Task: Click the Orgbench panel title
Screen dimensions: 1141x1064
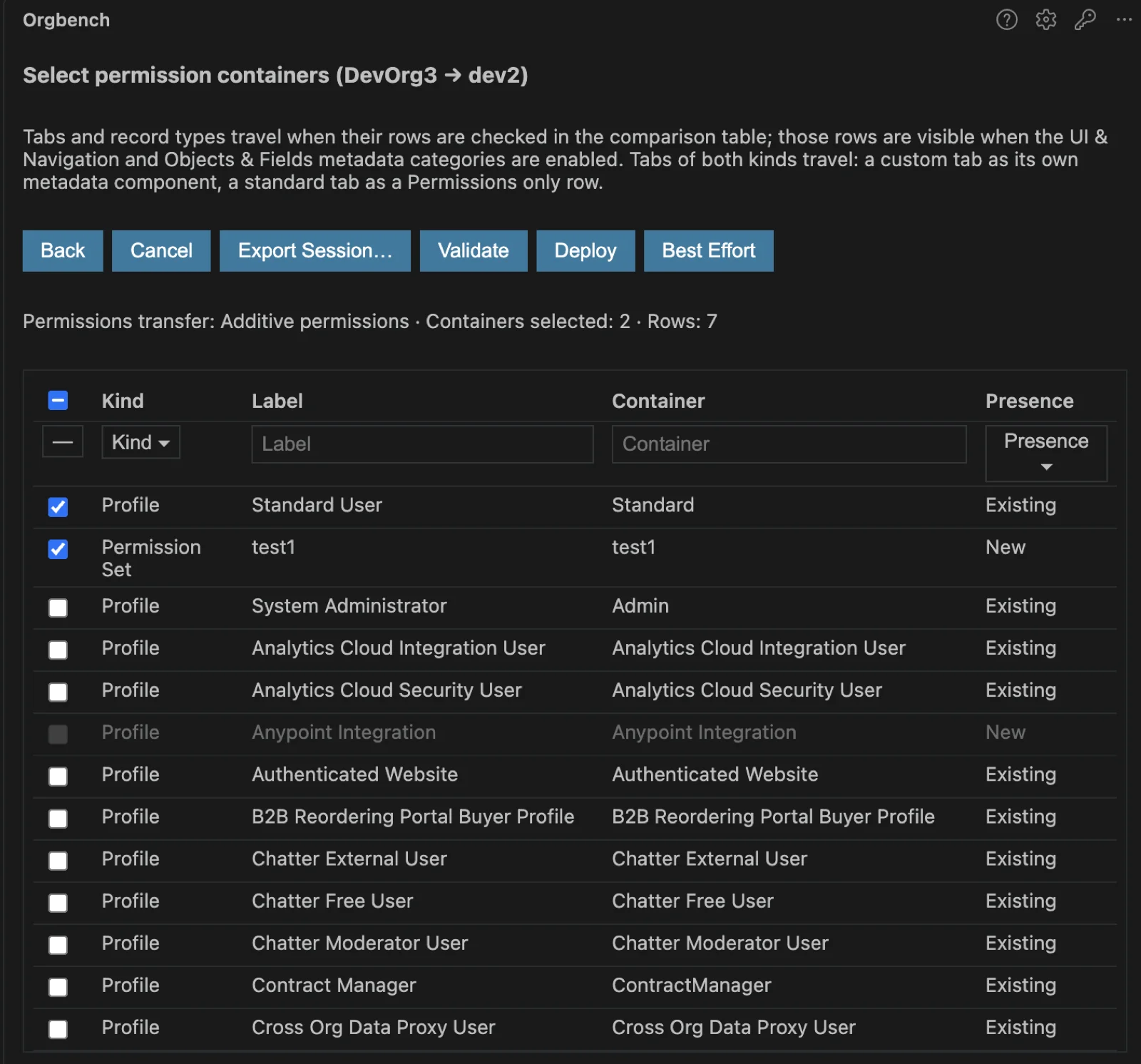Action: 66,20
